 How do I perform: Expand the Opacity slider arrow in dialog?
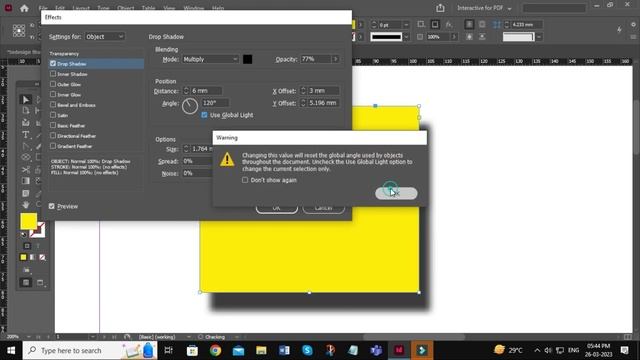click(x=336, y=59)
